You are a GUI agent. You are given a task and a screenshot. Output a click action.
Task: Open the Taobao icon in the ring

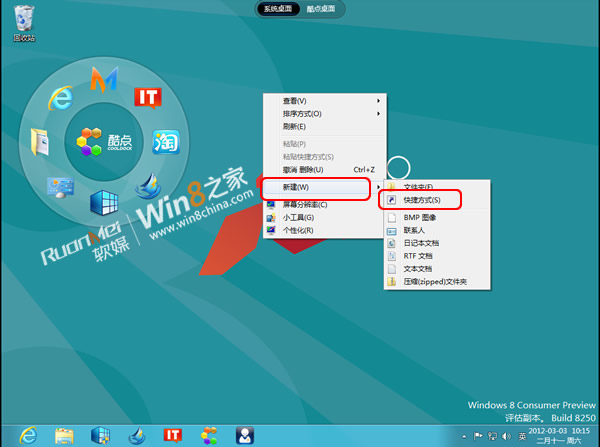[x=166, y=142]
